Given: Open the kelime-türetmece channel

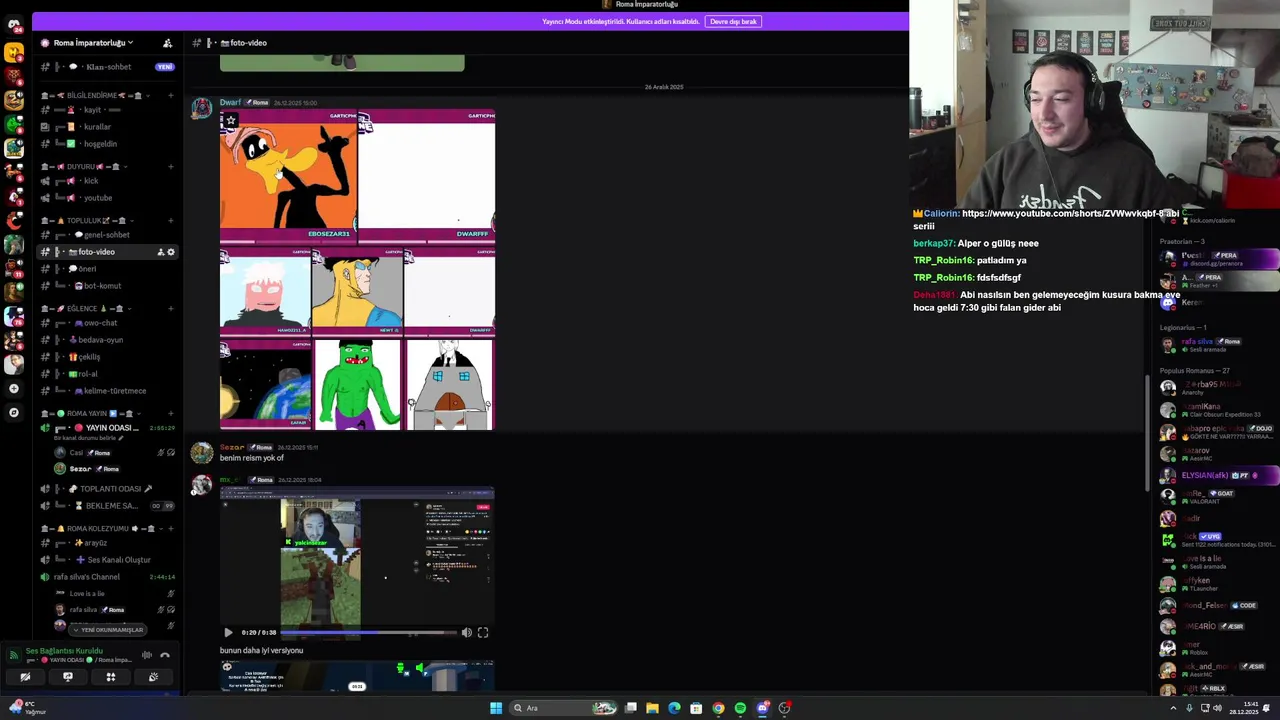Looking at the screenshot, I should pos(108,391).
